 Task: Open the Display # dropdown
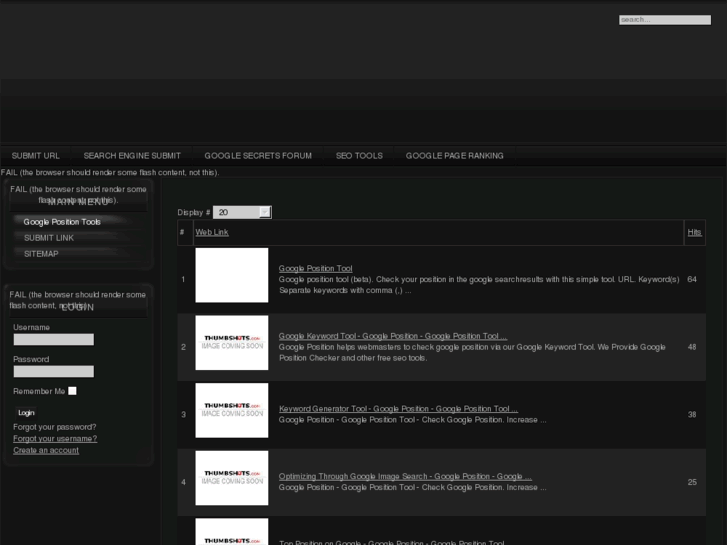point(242,212)
